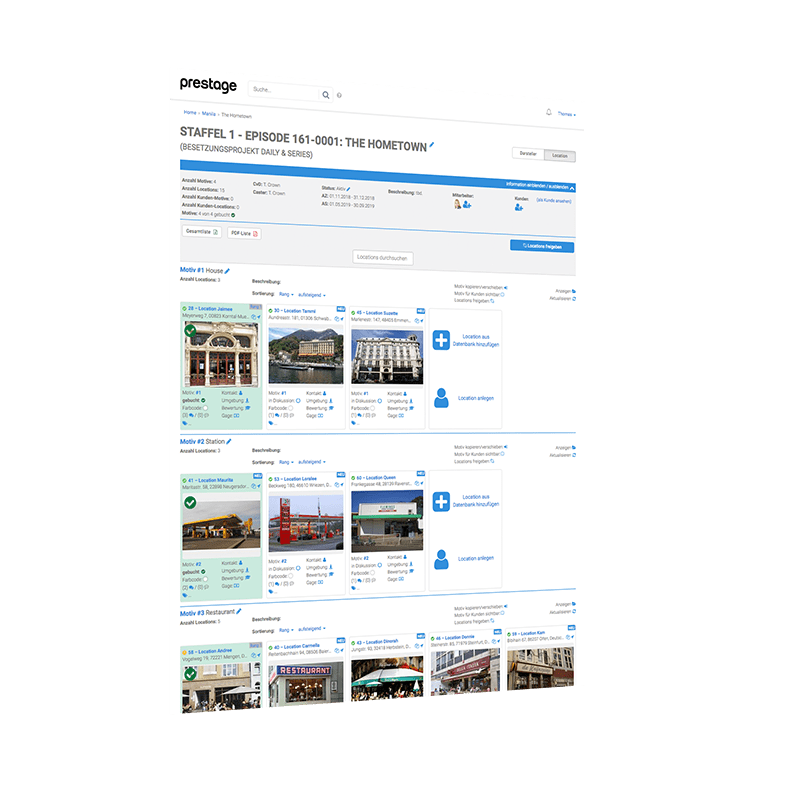The height and width of the screenshot is (800, 800).
Task: Open aufsteigend order dropdown for Motiv House
Action: click(x=311, y=295)
